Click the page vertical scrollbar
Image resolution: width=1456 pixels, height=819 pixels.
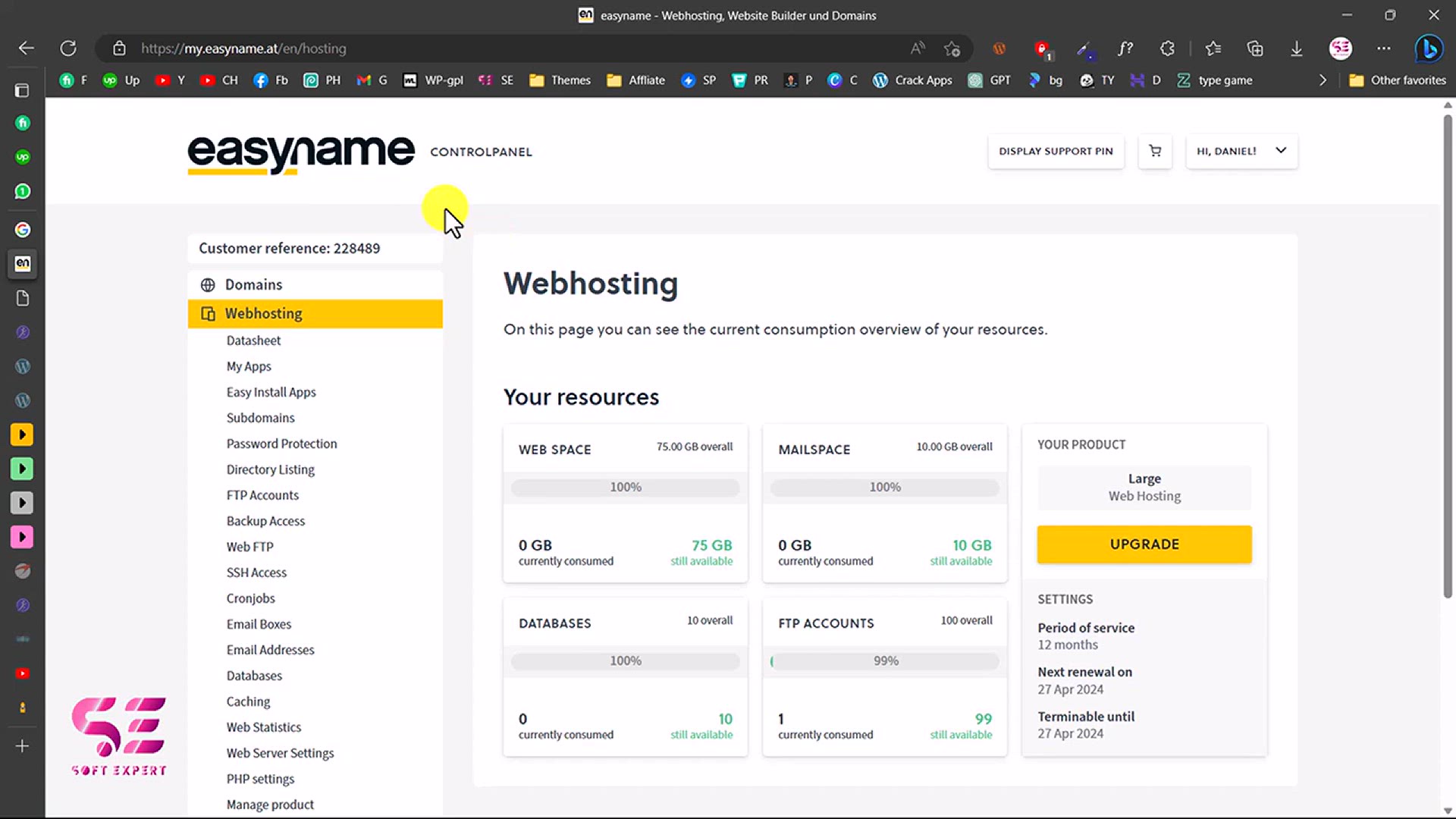point(1448,356)
